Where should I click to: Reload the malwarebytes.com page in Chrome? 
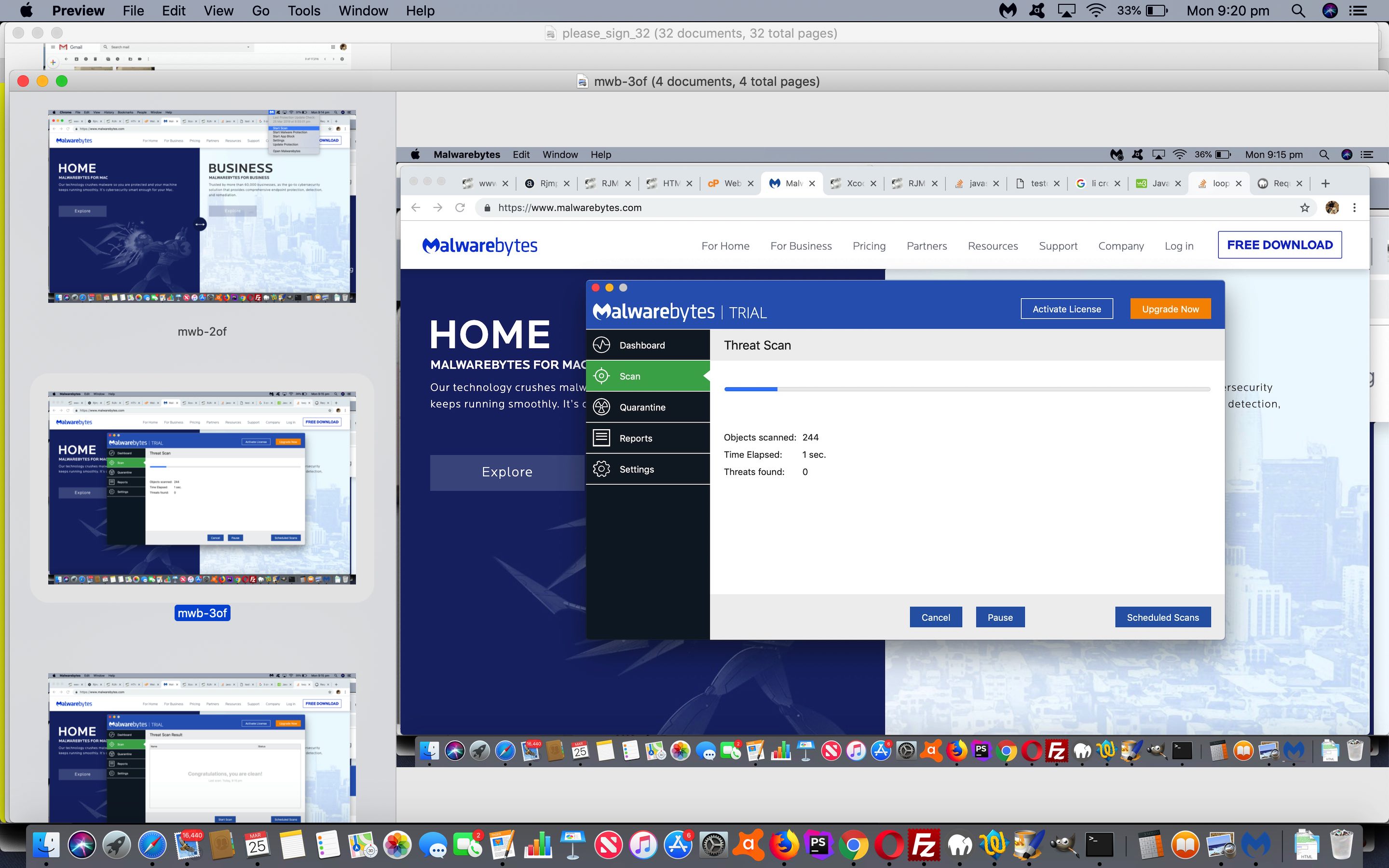pyautogui.click(x=460, y=208)
